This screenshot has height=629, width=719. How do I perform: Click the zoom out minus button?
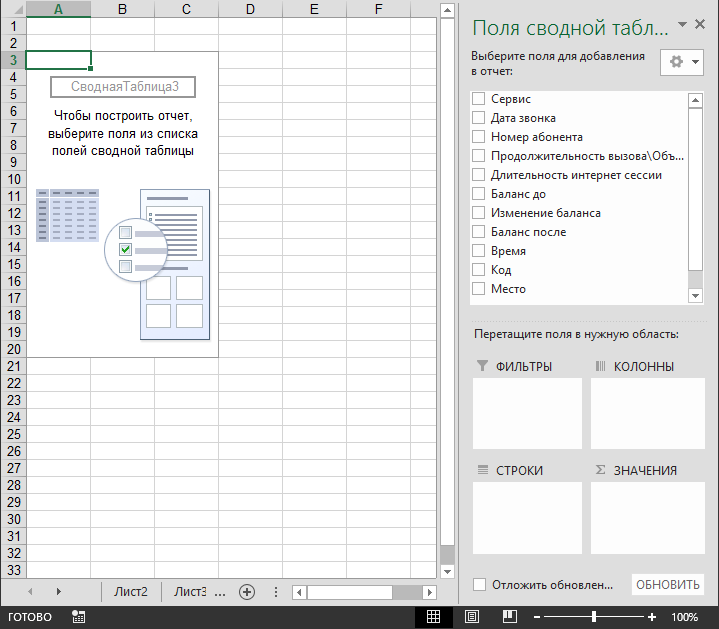click(x=536, y=617)
